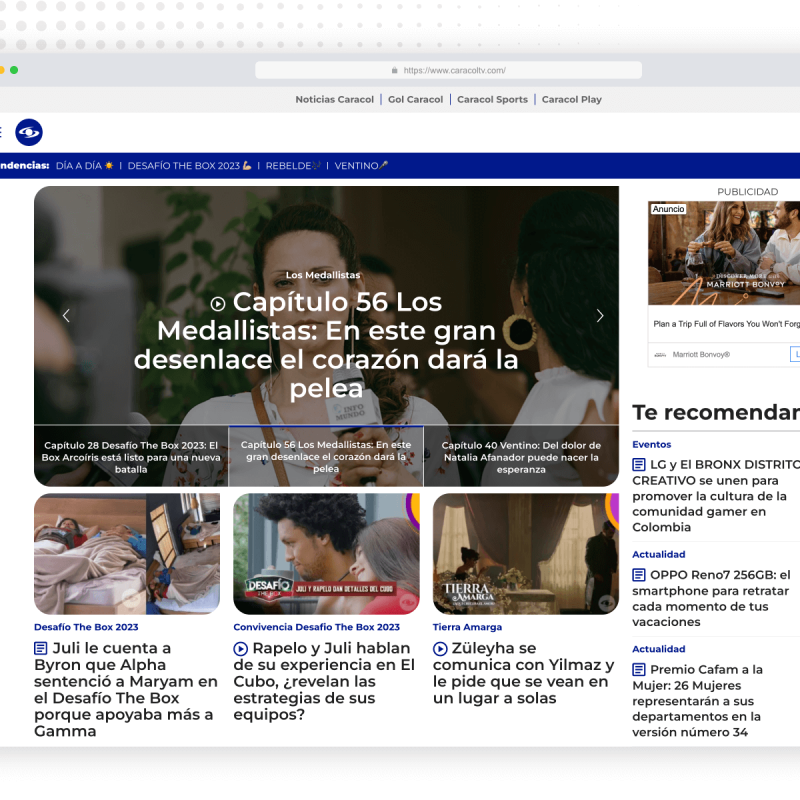Read Züleyha se comunica con Yilmaz article
The height and width of the screenshot is (800, 800).
point(524,673)
